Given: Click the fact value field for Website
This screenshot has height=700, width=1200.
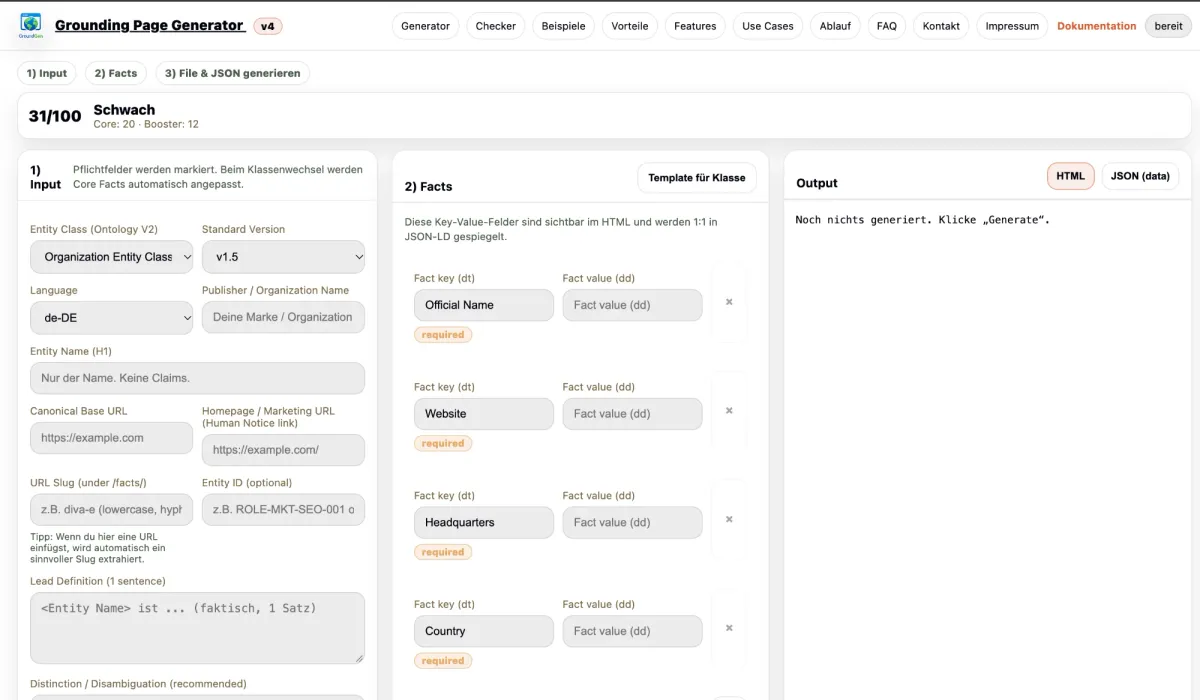Looking at the screenshot, I should click(632, 414).
